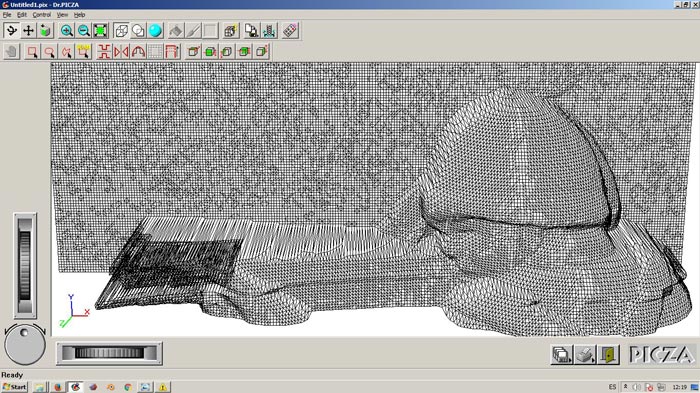Click the 12:19 system clock
700x393 pixels.
pyautogui.click(x=679, y=387)
